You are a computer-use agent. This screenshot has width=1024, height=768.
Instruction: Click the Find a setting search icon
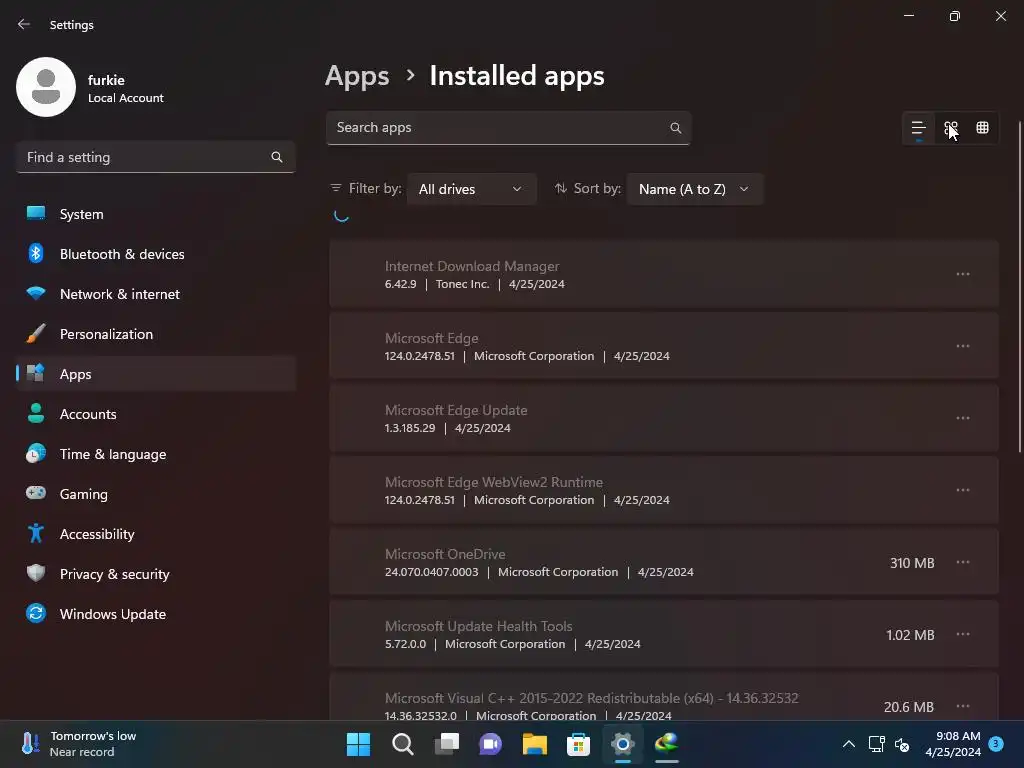coord(277,157)
